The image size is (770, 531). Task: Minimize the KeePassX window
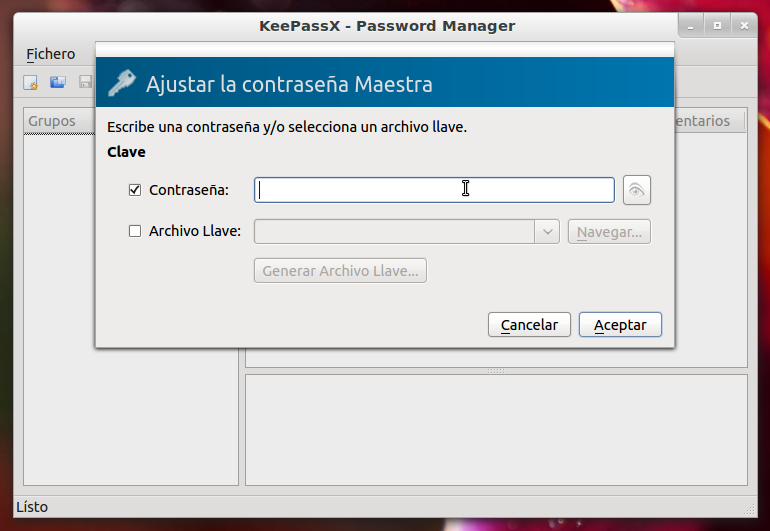point(690,26)
